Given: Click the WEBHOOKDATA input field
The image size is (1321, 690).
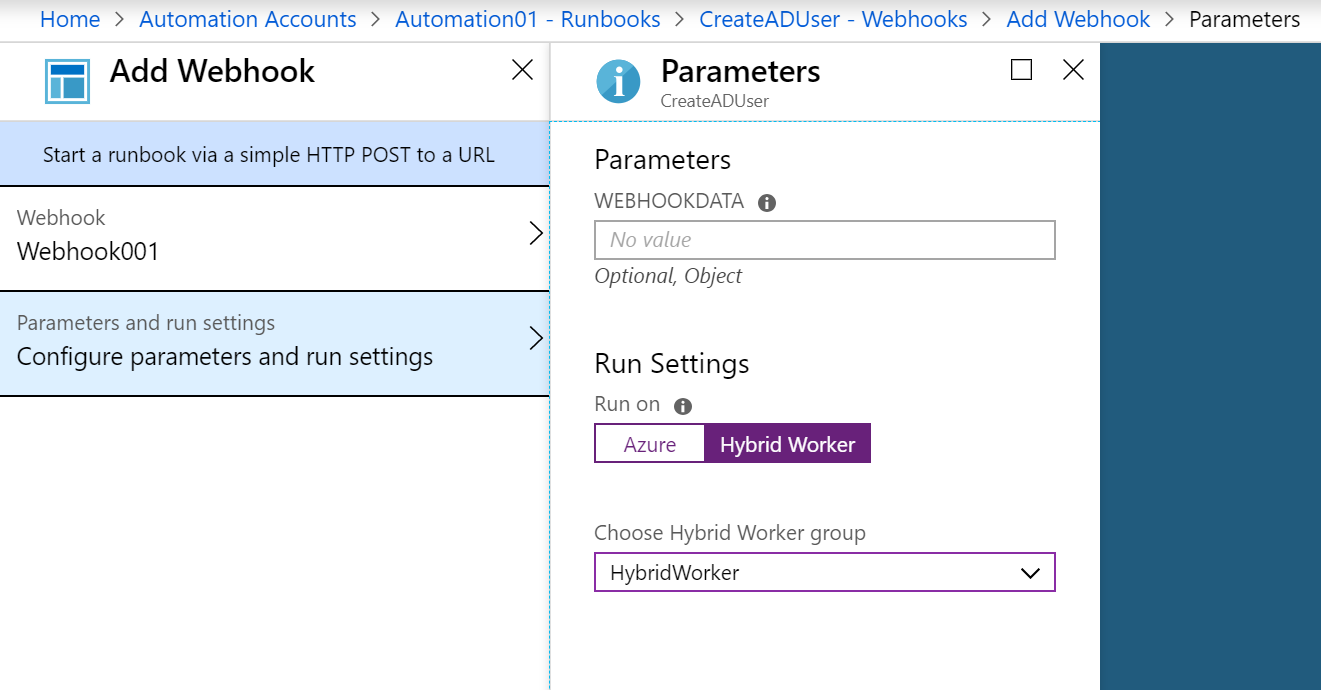Looking at the screenshot, I should [x=824, y=240].
